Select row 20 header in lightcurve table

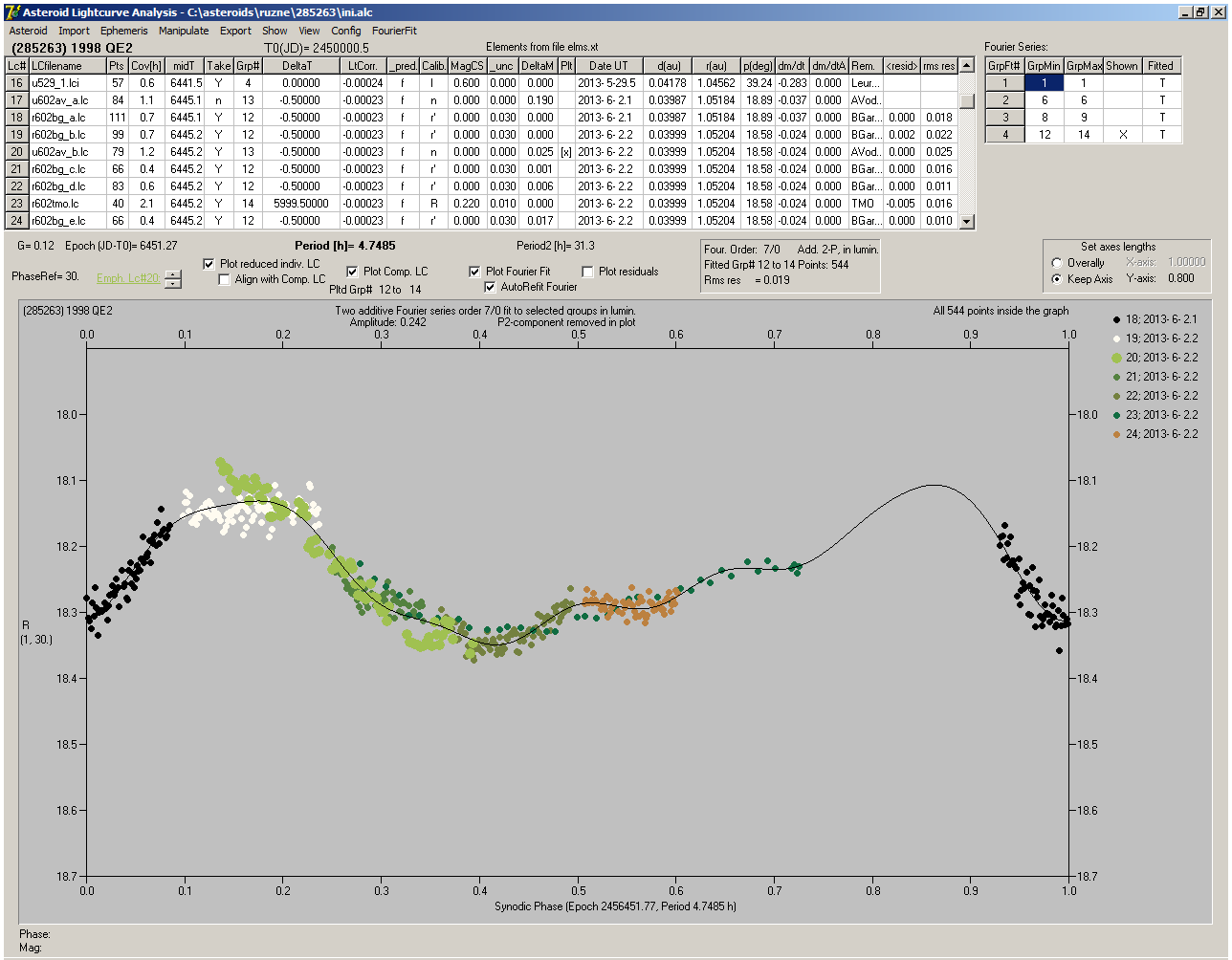pyautogui.click(x=16, y=152)
